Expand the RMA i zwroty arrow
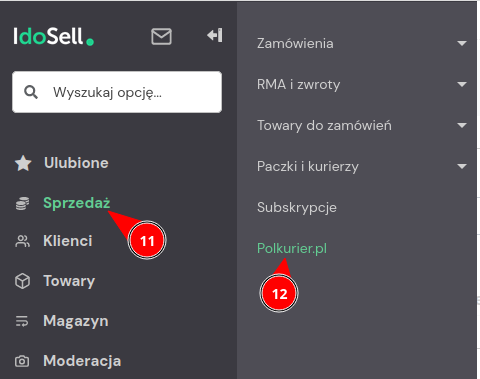Screen dimensions: 480x379 [462, 84]
